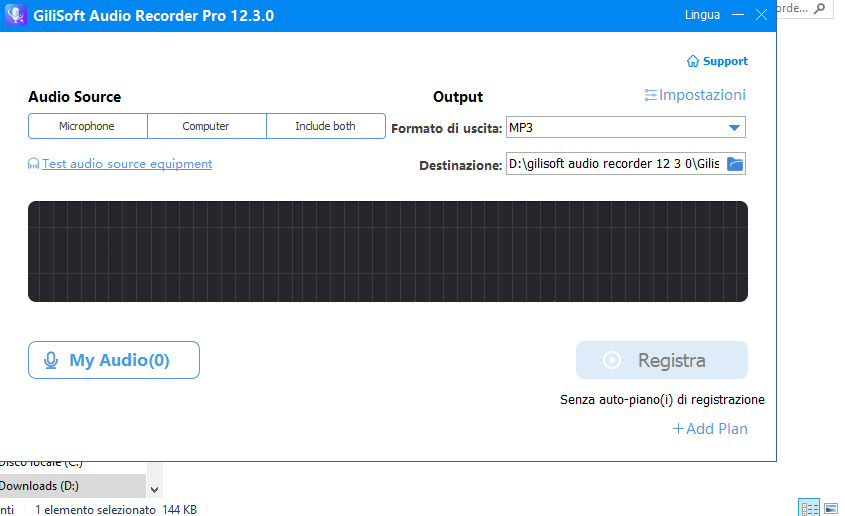The image size is (845, 516).
Task: Open the Support link
Action: tap(725, 61)
